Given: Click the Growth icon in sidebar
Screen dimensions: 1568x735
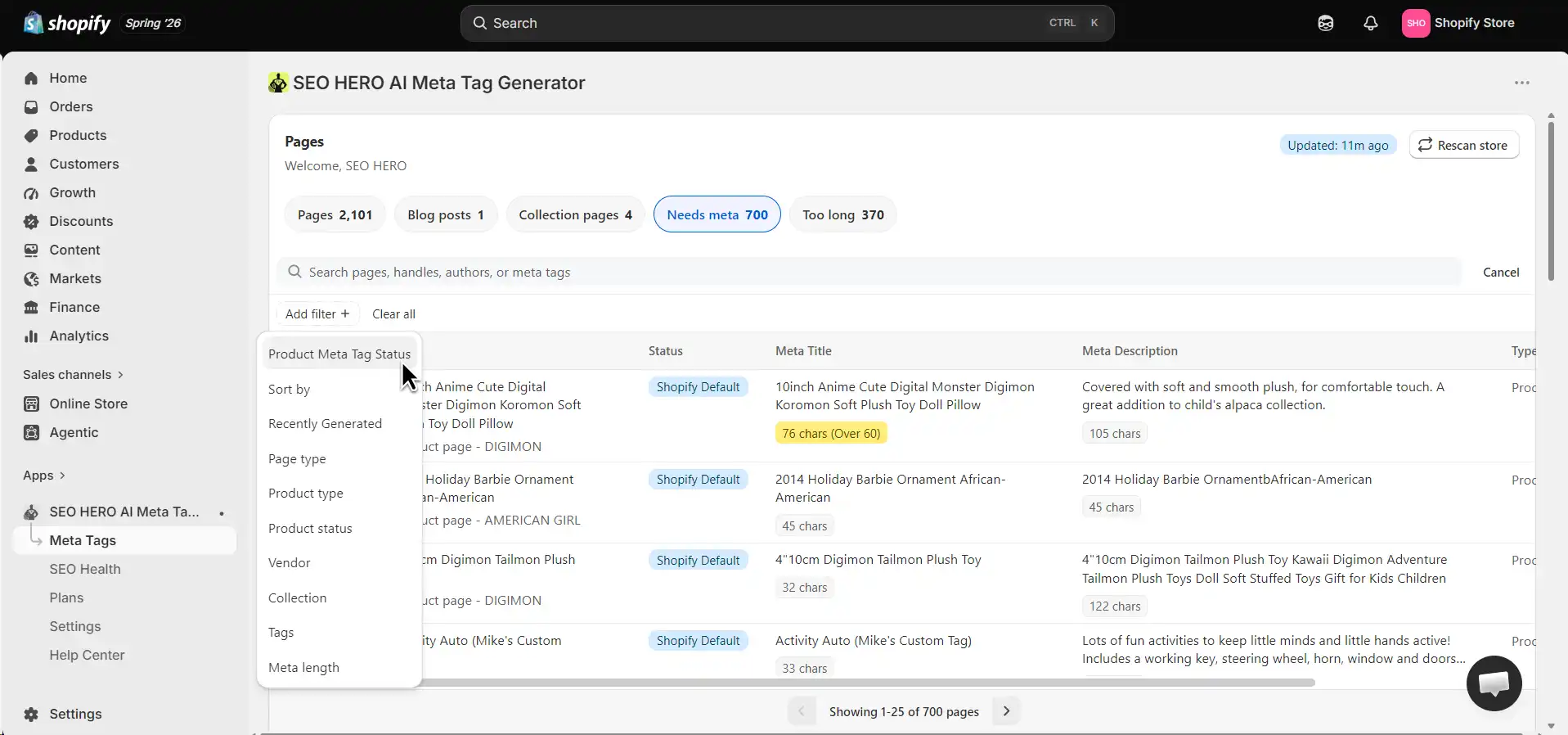Looking at the screenshot, I should [x=31, y=193].
